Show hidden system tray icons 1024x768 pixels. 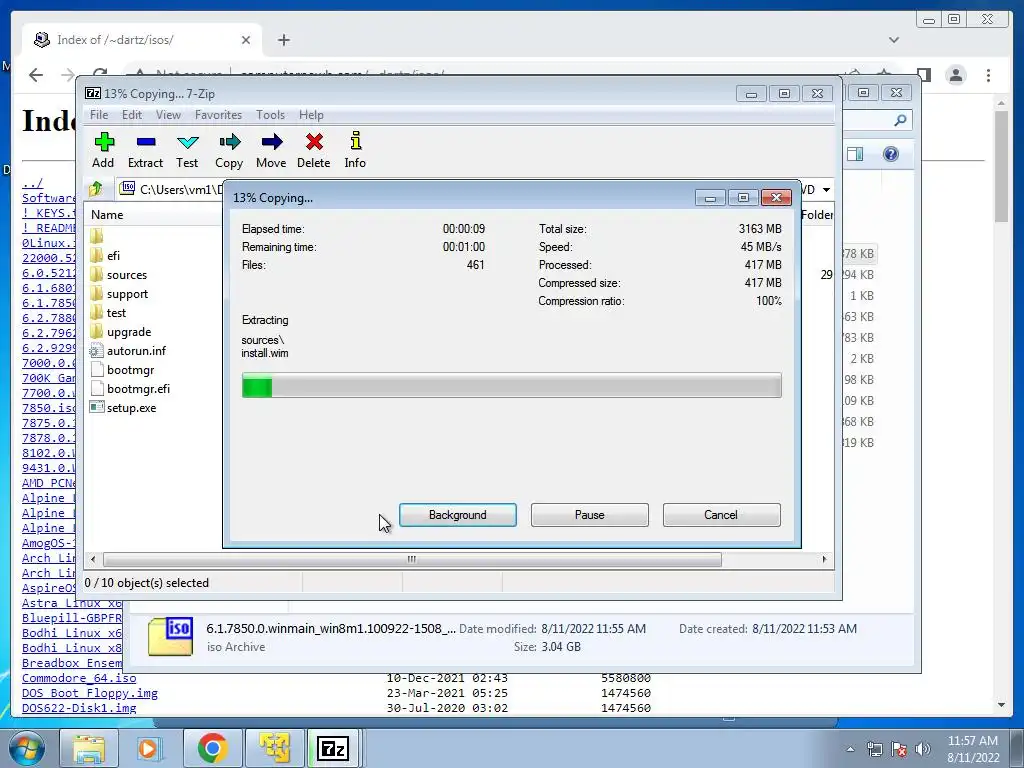click(850, 749)
